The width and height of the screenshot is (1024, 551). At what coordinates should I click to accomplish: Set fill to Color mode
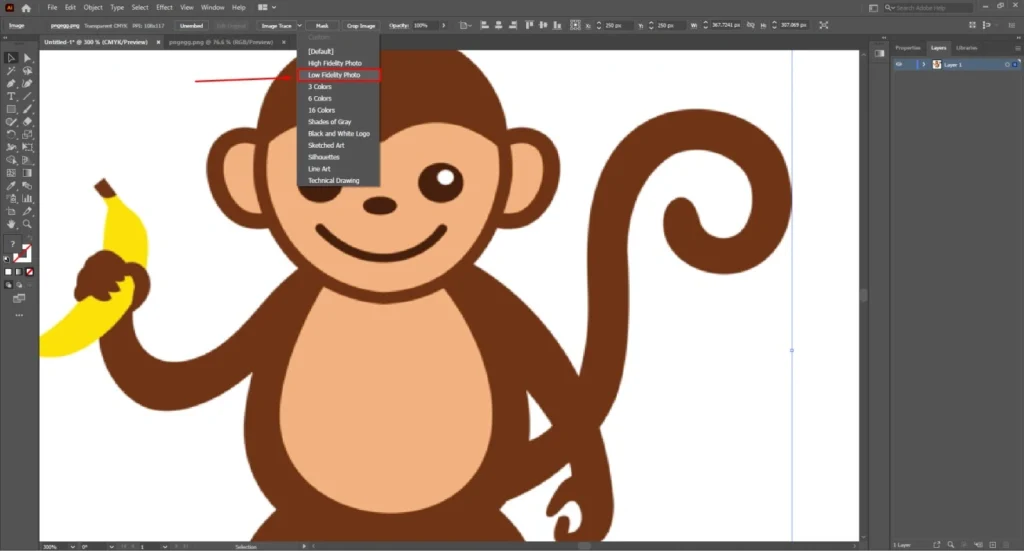pyautogui.click(x=8, y=272)
